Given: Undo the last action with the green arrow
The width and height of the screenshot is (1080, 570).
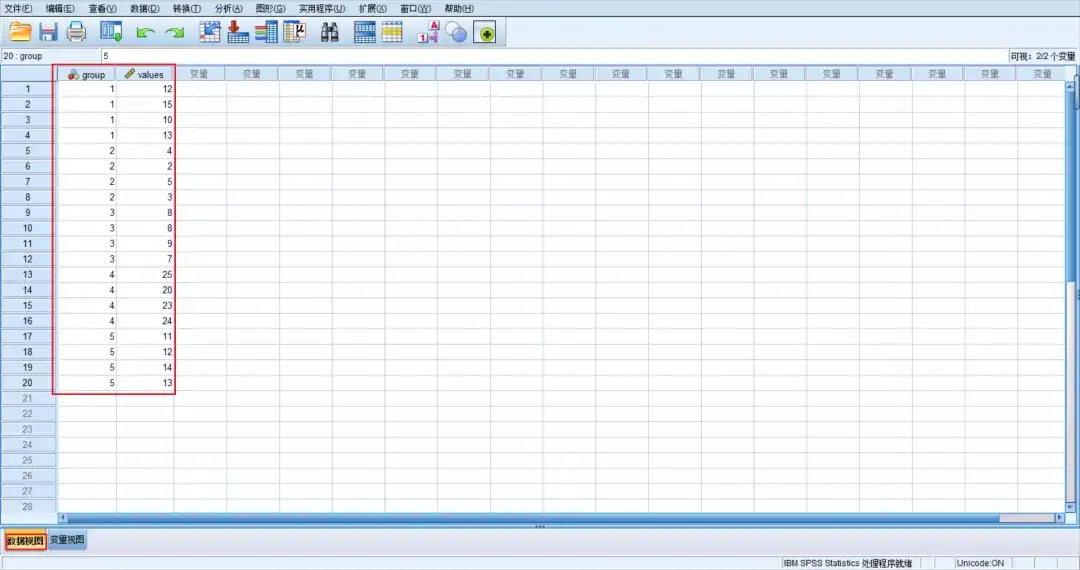Looking at the screenshot, I should point(145,32).
